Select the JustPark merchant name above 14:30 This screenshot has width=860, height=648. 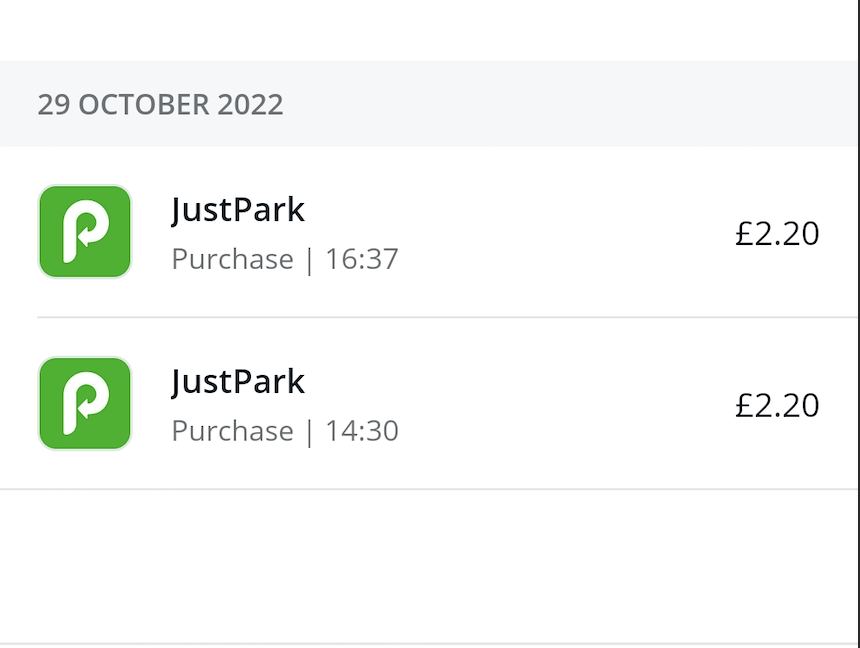tap(238, 382)
